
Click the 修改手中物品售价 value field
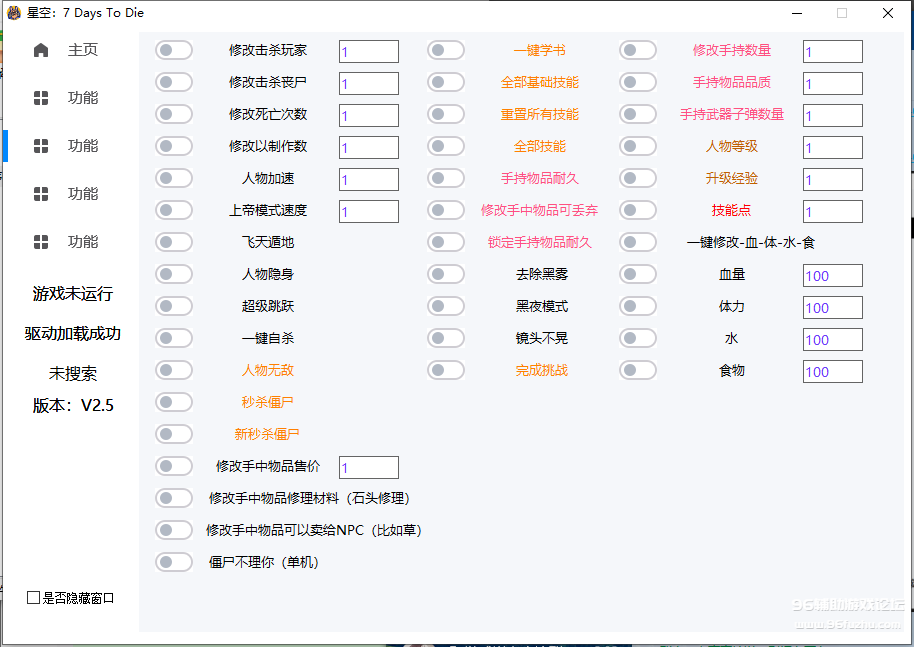coord(369,467)
